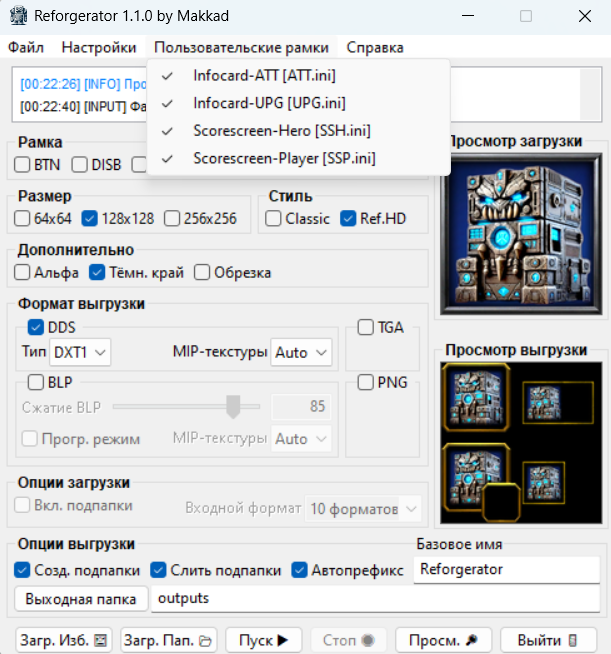This screenshot has height=654, width=611.
Task: Click the Просм. preview button
Action: coord(443,640)
